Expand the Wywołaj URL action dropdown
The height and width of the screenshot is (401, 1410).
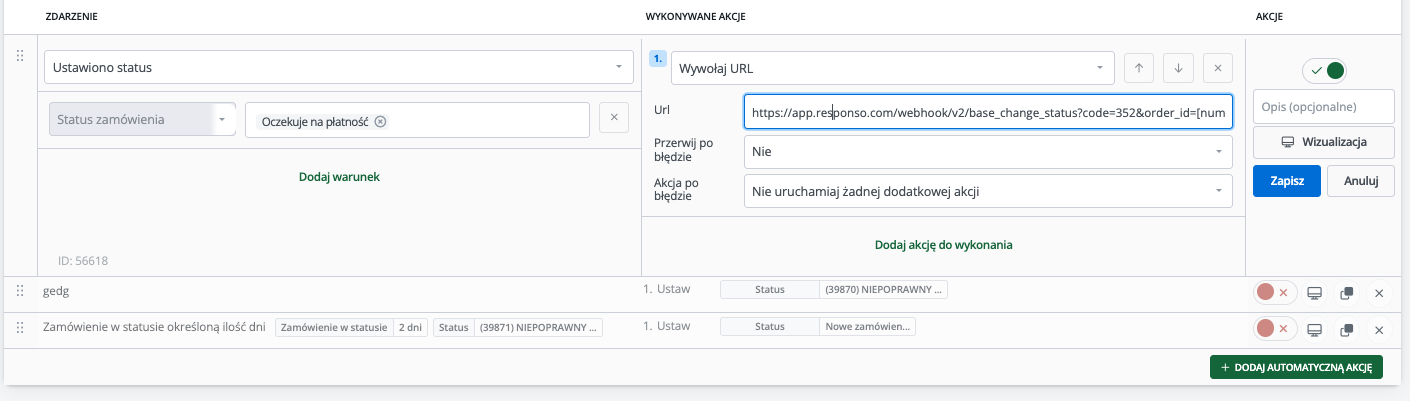click(x=892, y=68)
